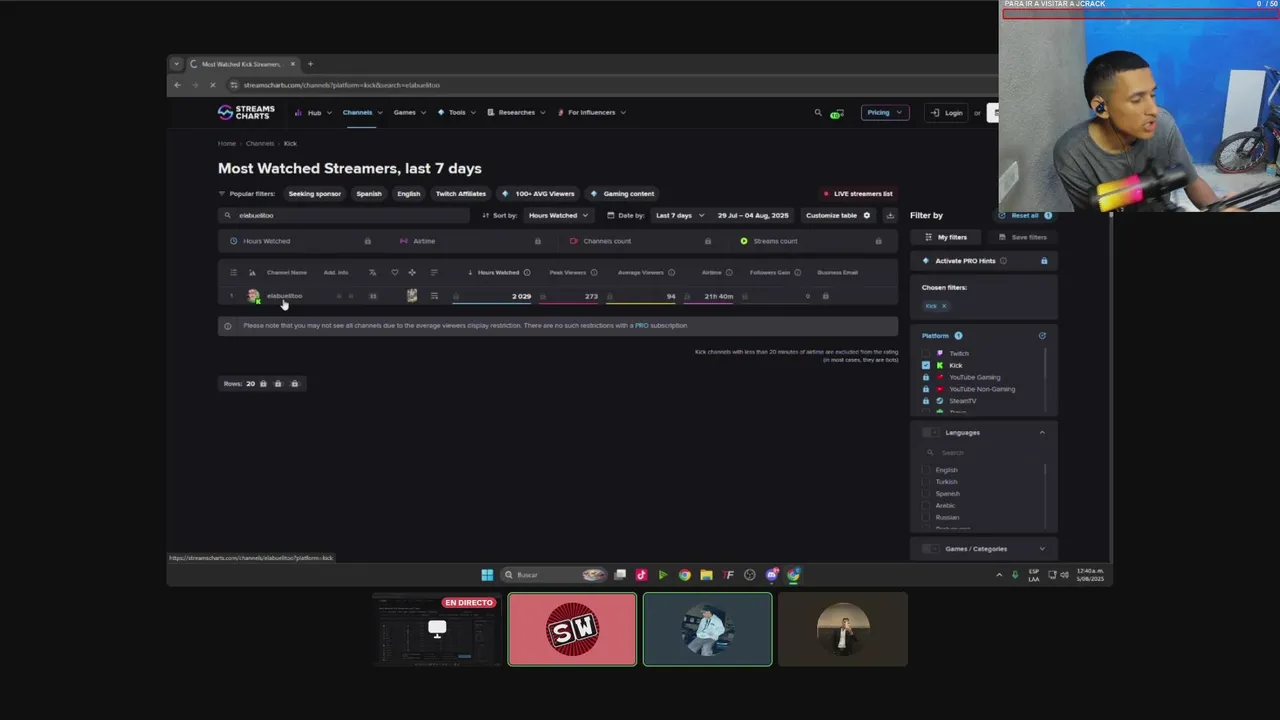Screen dimensions: 1280x720
Task: Click the browser back arrow
Action: [x=177, y=85]
